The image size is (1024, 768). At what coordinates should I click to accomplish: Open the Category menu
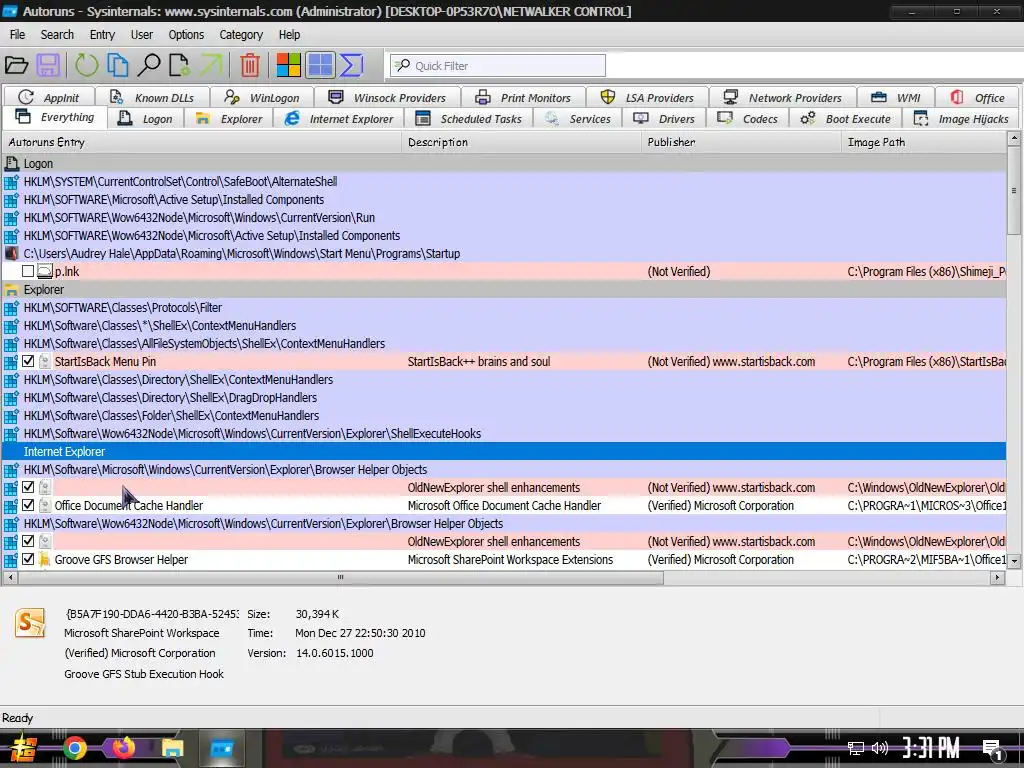coord(241,35)
